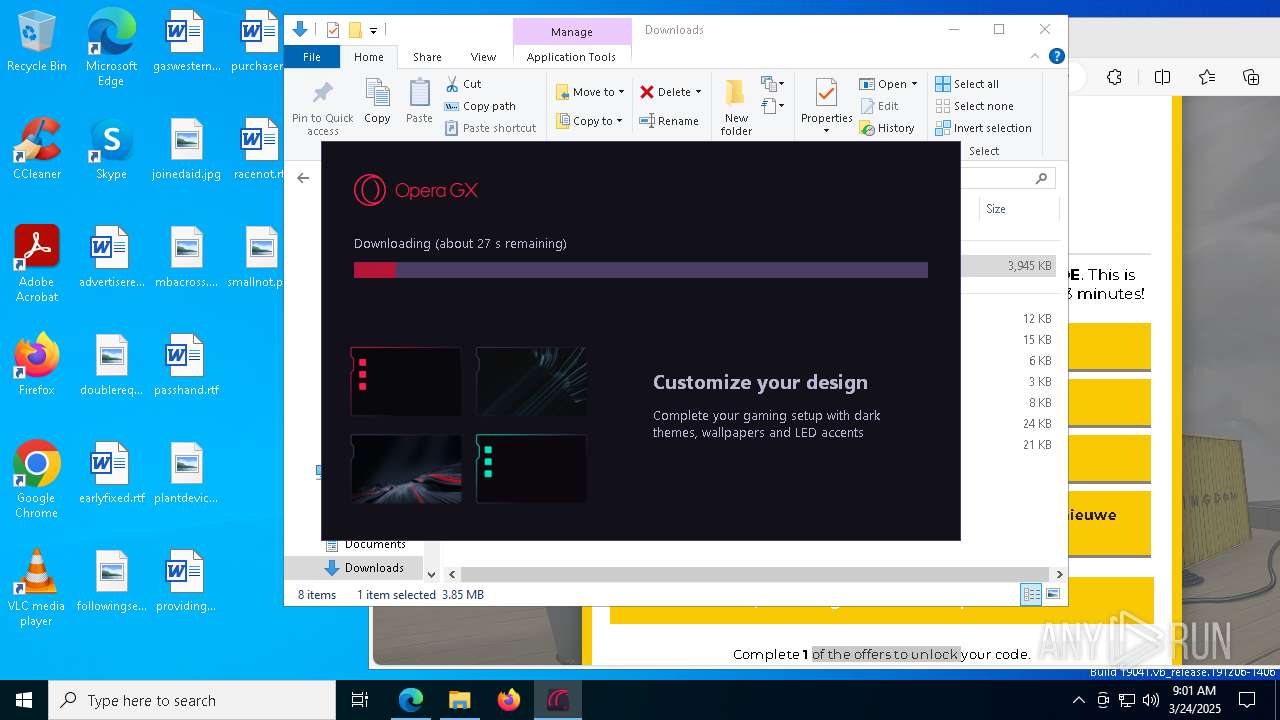Click Quick Access new folder icon
This screenshot has height=720, width=1280.
click(x=354, y=30)
